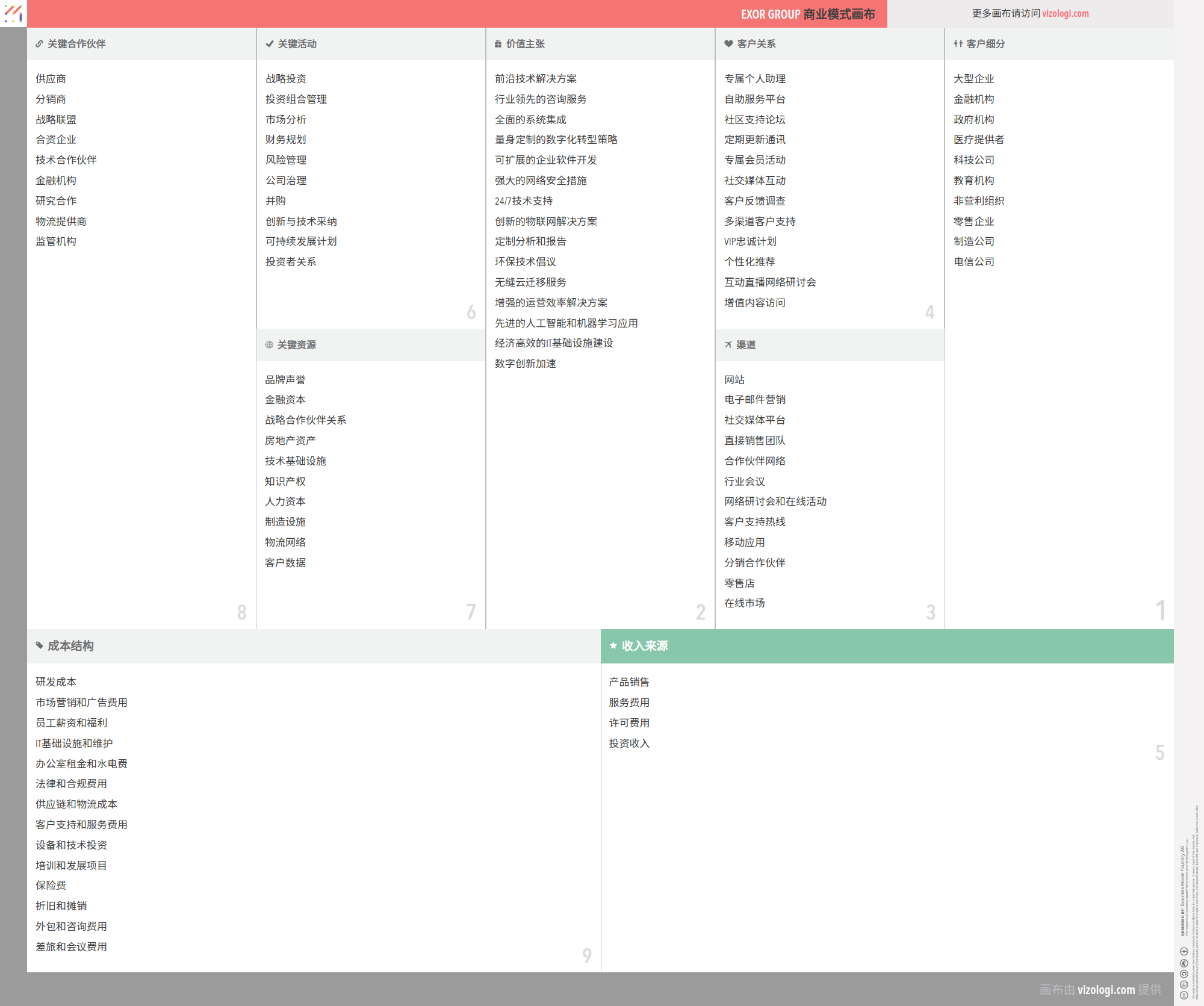Select 投资收入 under revenue streams

tap(629, 744)
